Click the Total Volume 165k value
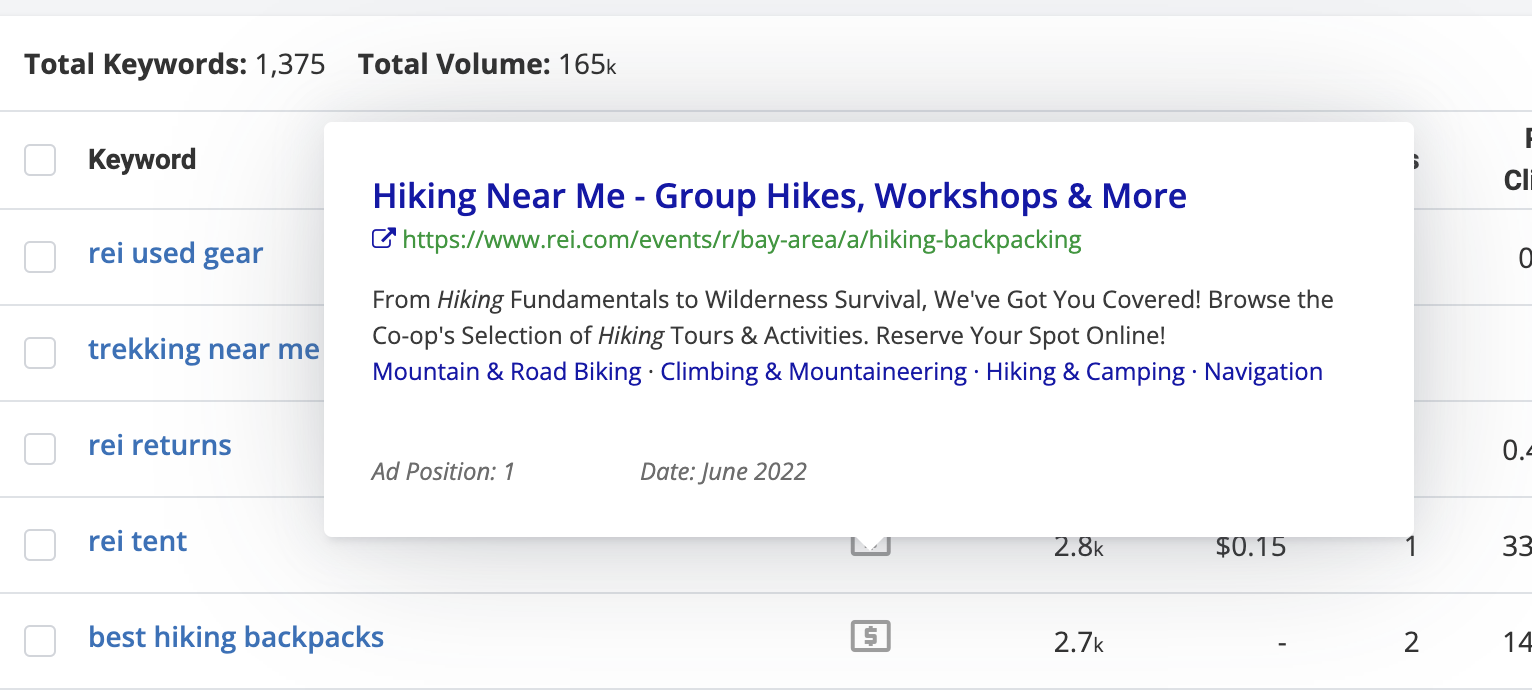Screen dimensions: 1532x690 [x=588, y=66]
